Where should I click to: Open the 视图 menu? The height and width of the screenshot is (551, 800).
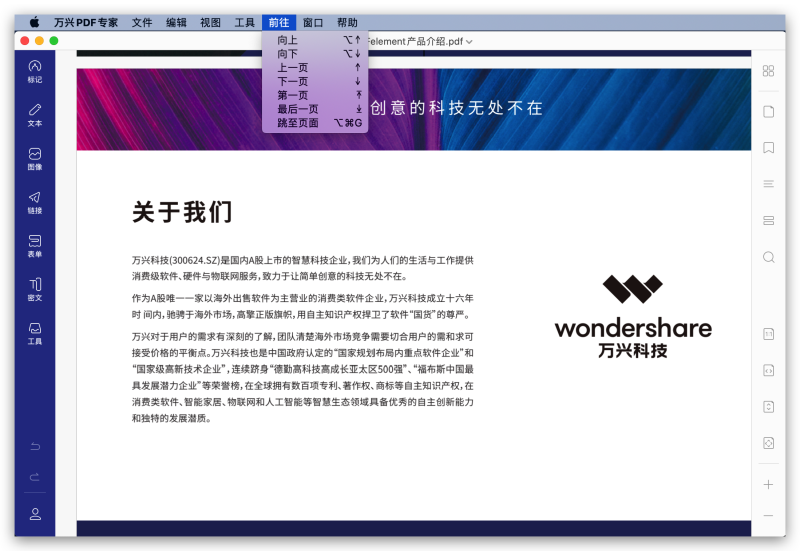[x=210, y=22]
